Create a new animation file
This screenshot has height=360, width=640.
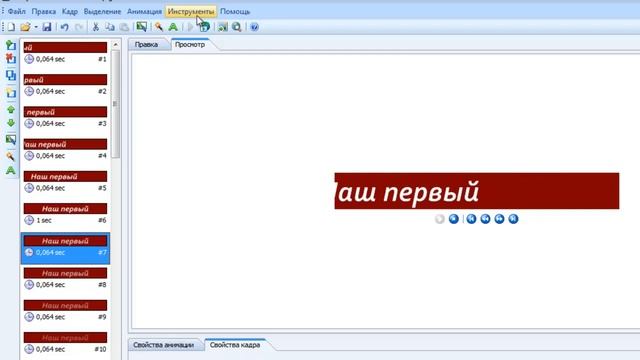11,27
